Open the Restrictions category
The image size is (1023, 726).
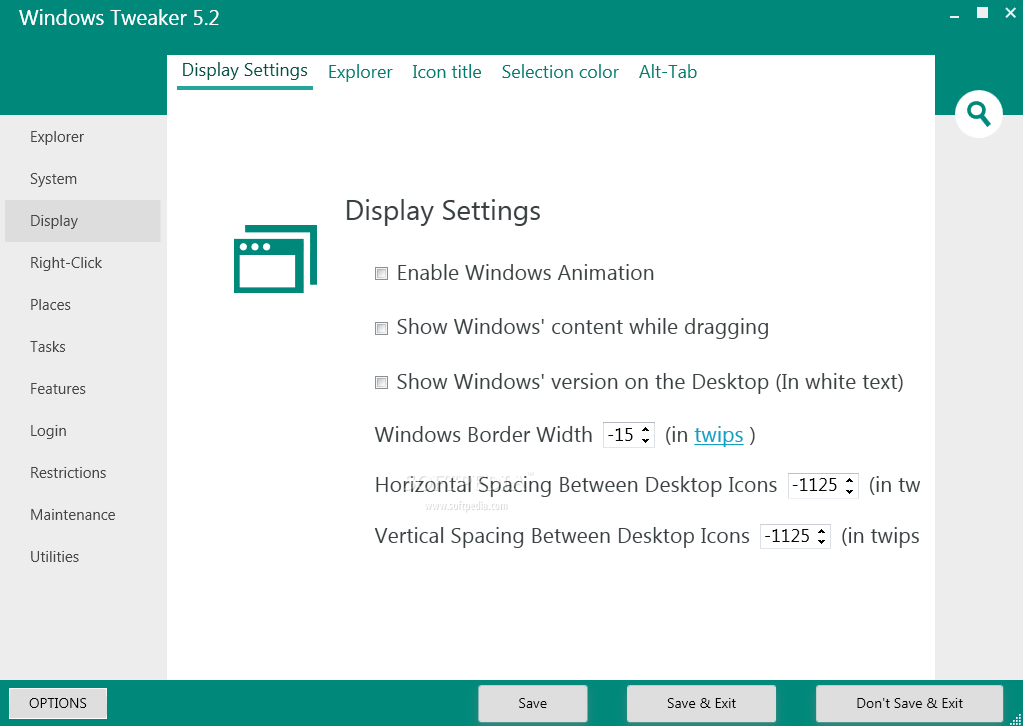pyautogui.click(x=83, y=473)
